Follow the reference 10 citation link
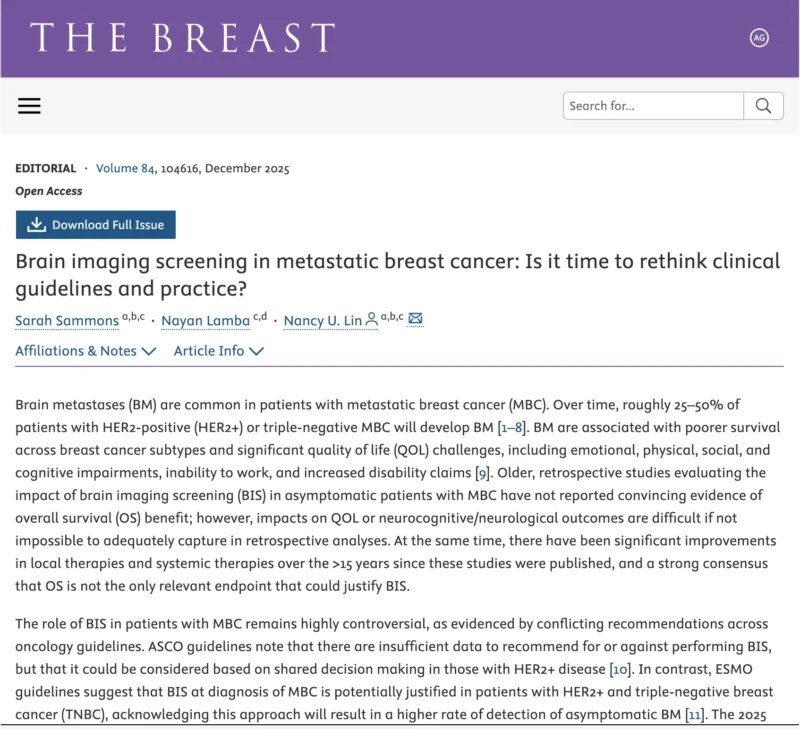The image size is (800, 729). pos(620,669)
